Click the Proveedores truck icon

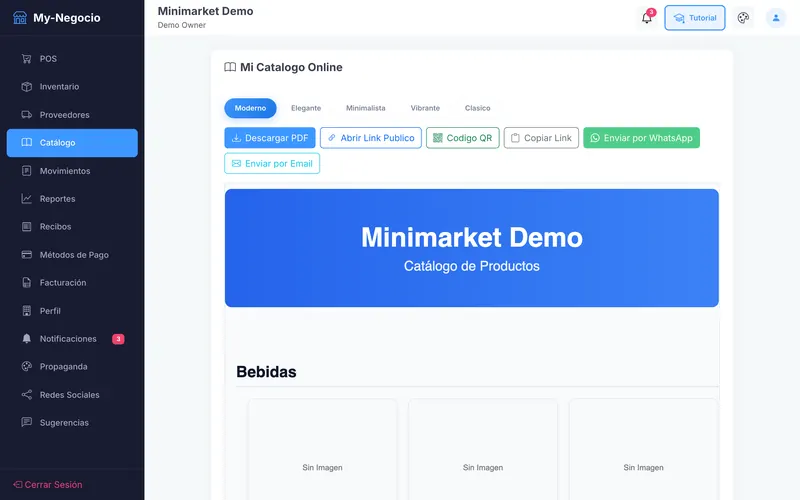click(27, 115)
